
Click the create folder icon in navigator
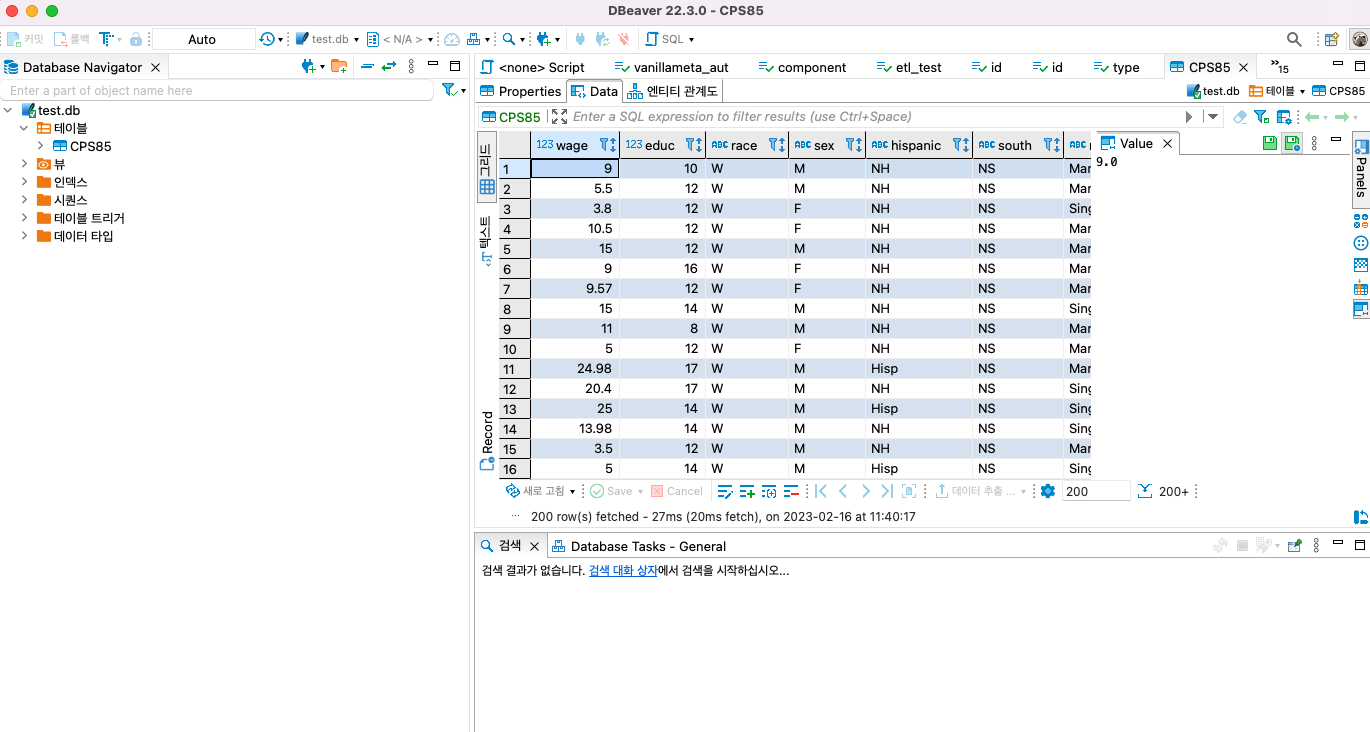pyautogui.click(x=339, y=67)
